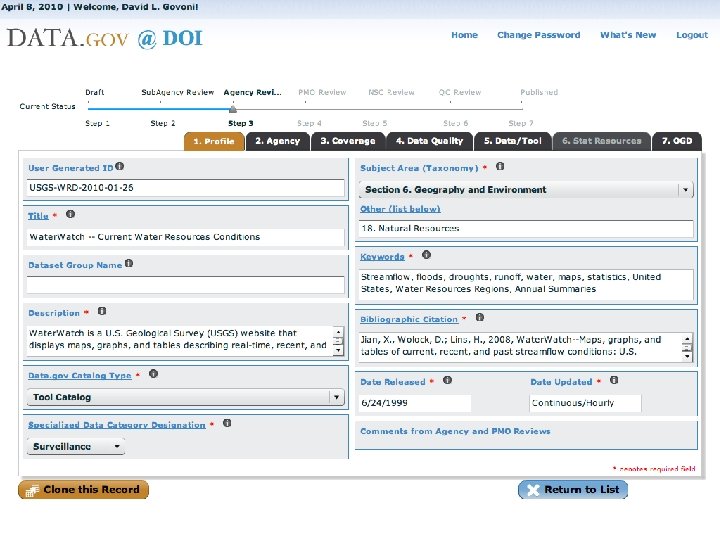Image resolution: width=720 pixels, height=540 pixels.
Task: Click the Keywords text area
Action: [x=526, y=283]
